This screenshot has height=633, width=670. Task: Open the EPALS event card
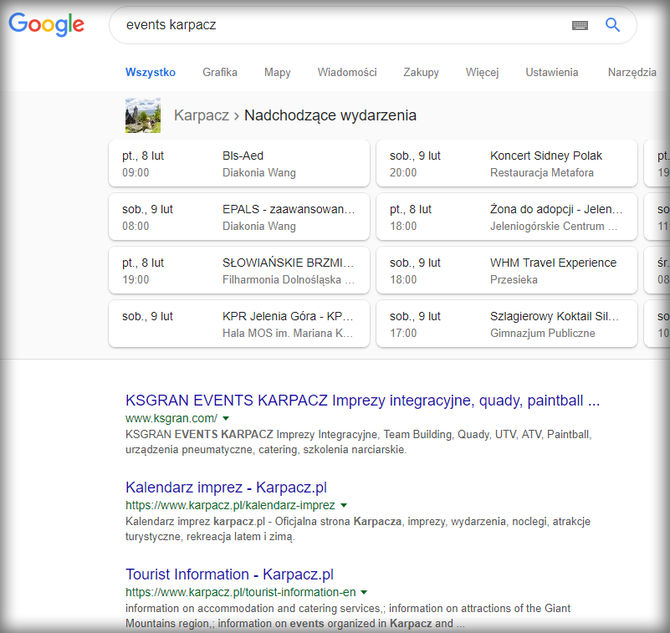coord(239,217)
